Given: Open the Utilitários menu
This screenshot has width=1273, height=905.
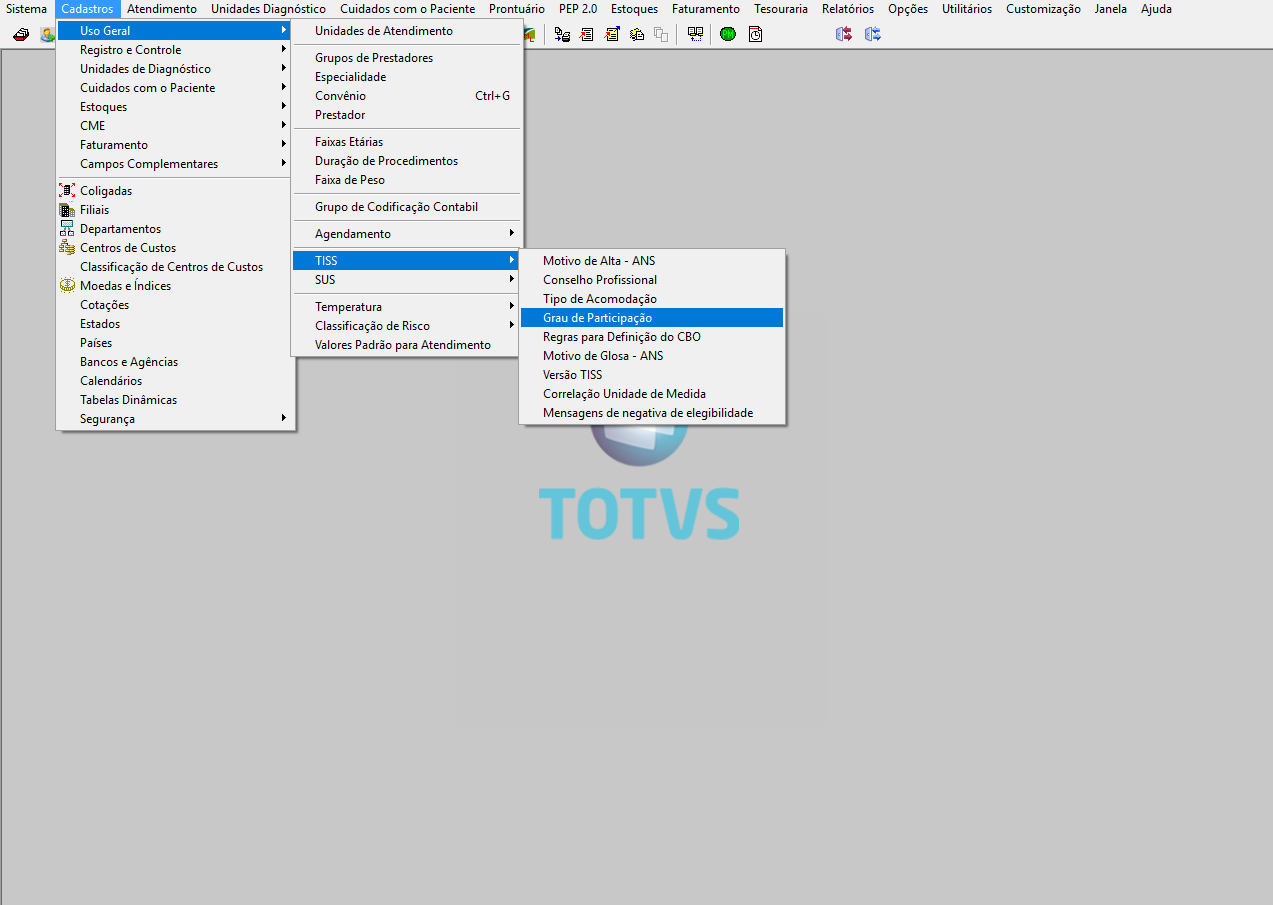Looking at the screenshot, I should [967, 9].
